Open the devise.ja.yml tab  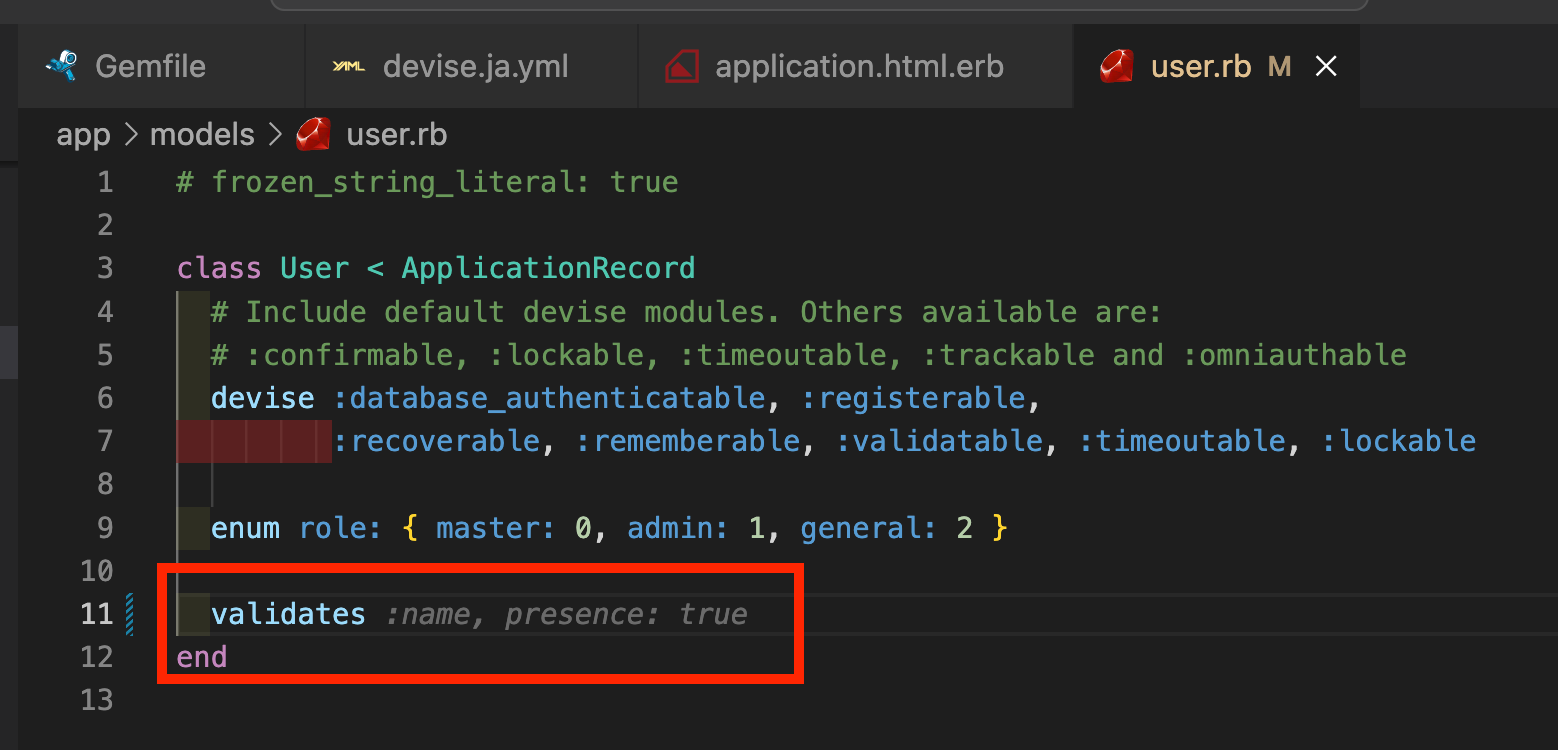pyautogui.click(x=475, y=67)
